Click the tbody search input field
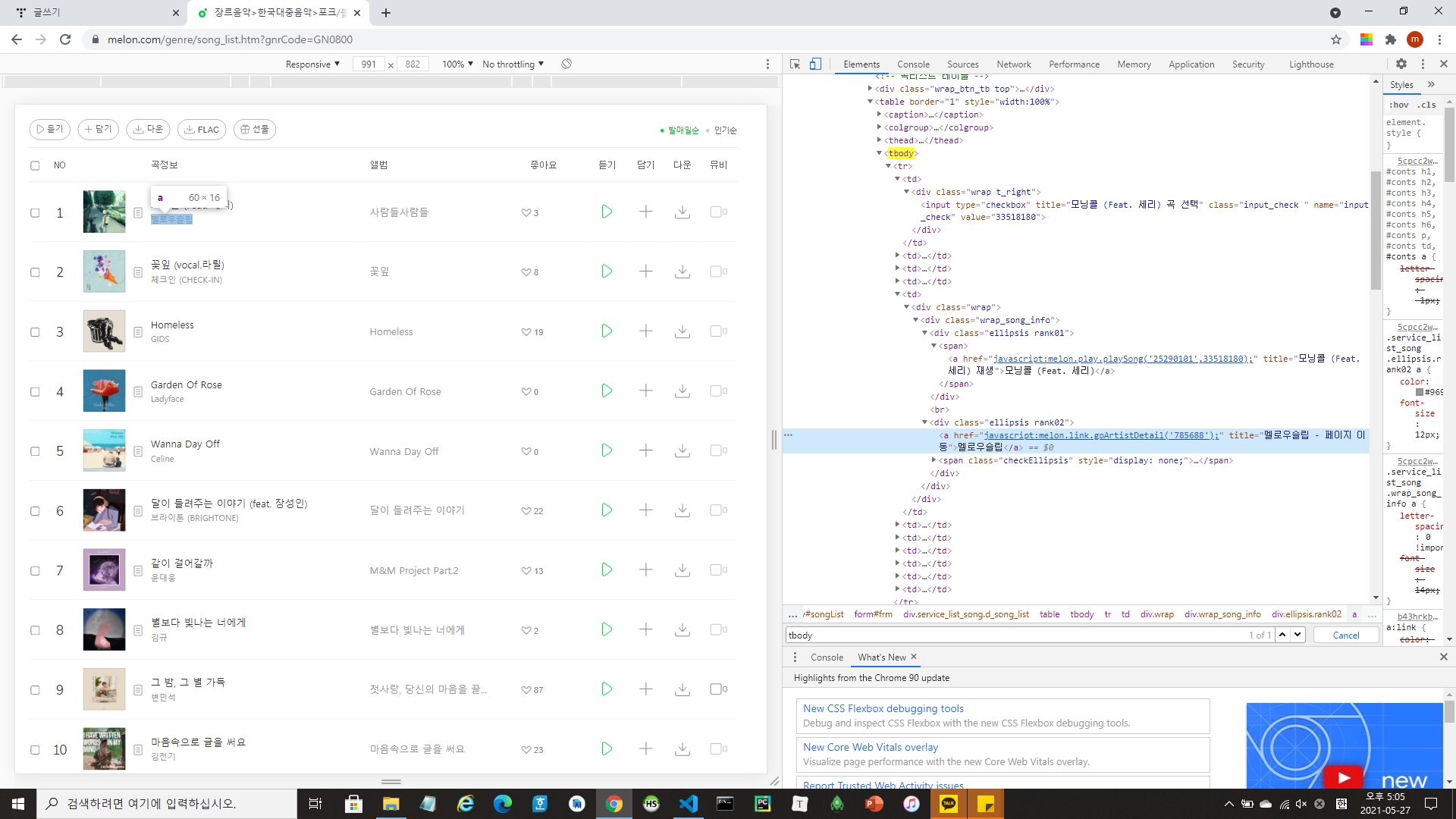1456x819 pixels. (1016, 635)
